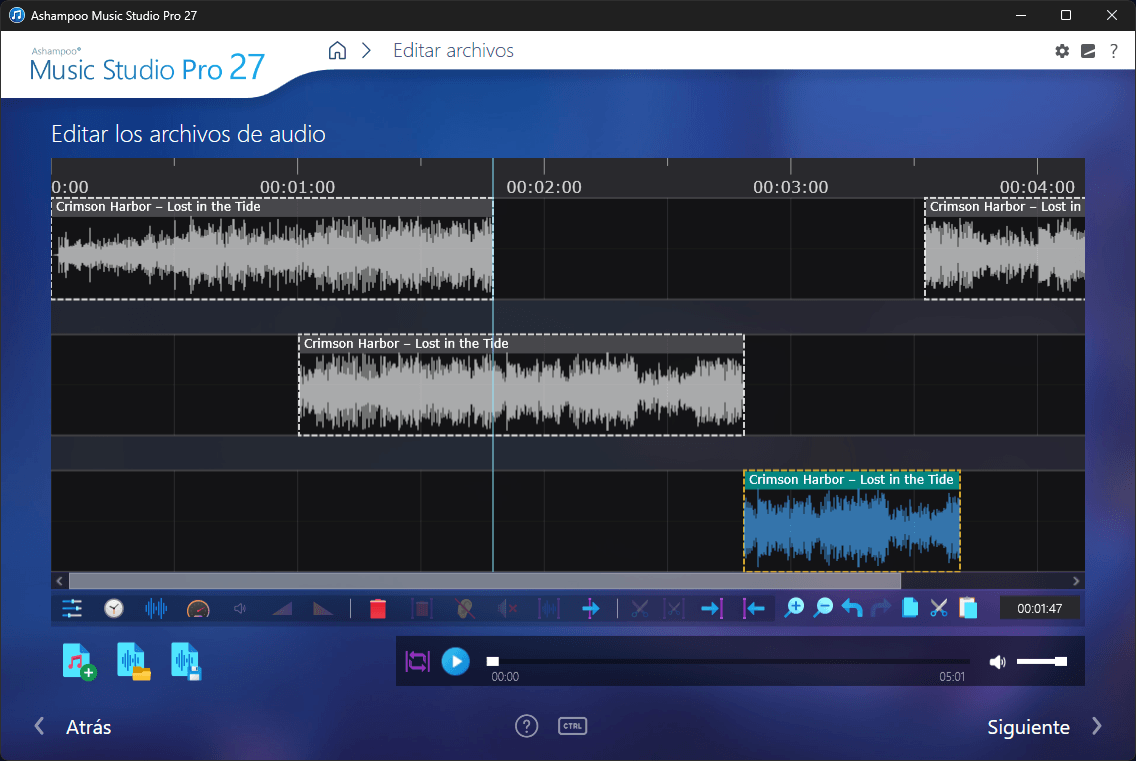Click the speedometer tempo icon
The image size is (1136, 761).
point(198,609)
